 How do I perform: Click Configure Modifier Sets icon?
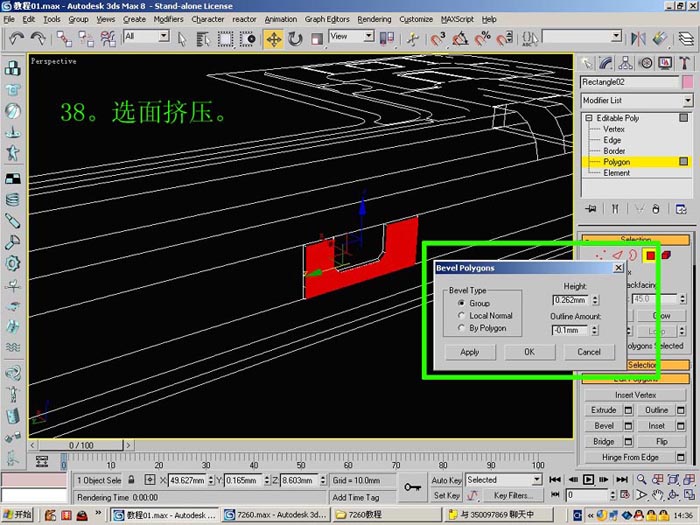681,209
